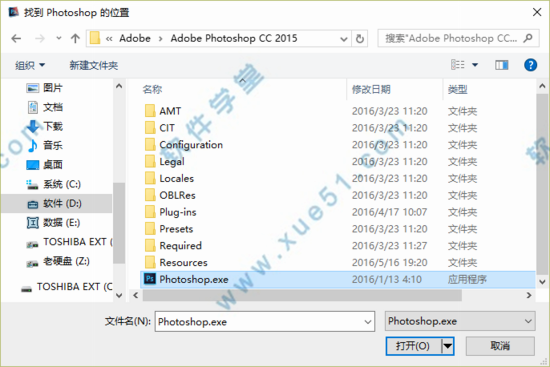Viewport: 550px width, 367px height.
Task: Expand the file name dropdown arrow
Action: point(368,322)
